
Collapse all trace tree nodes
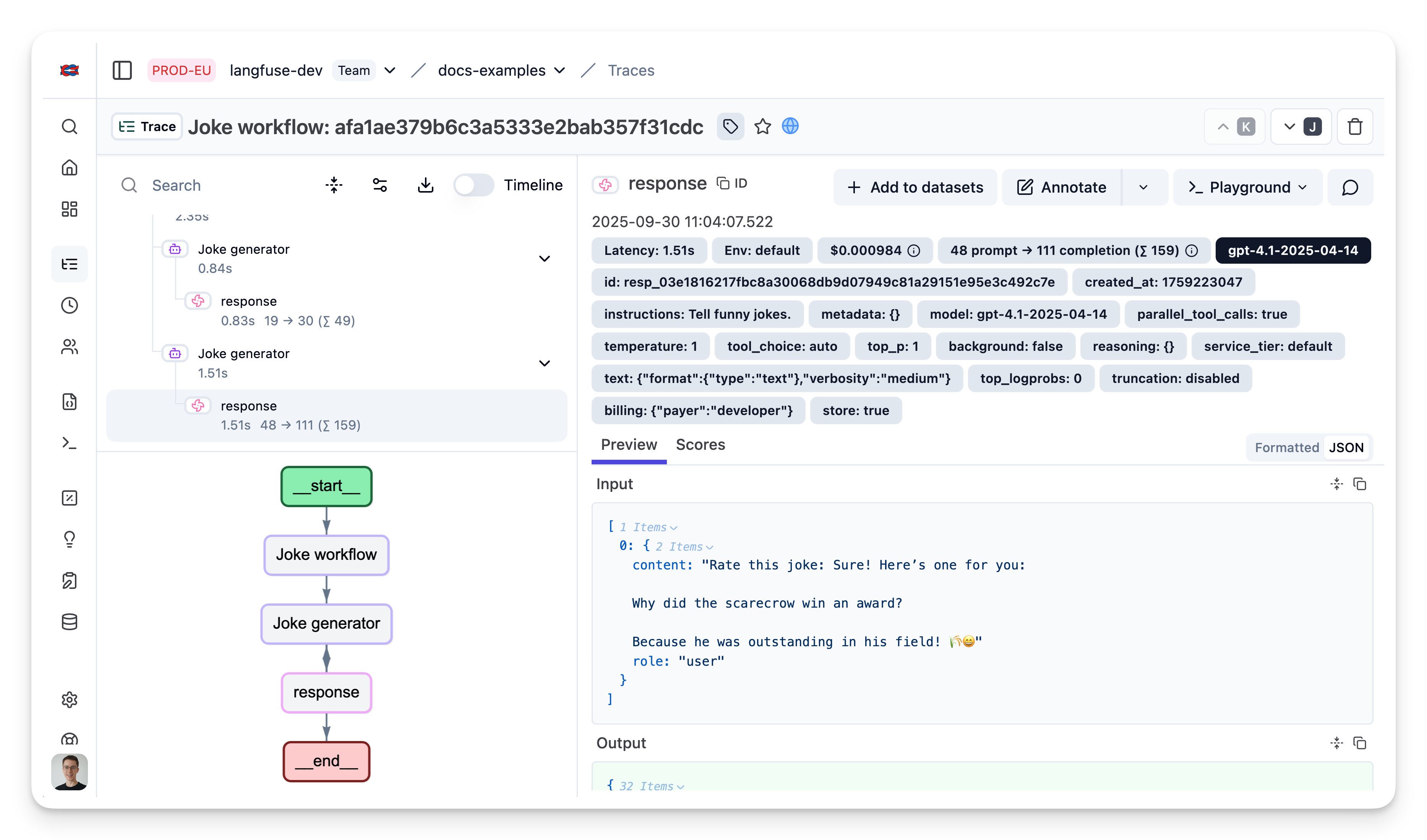(334, 185)
